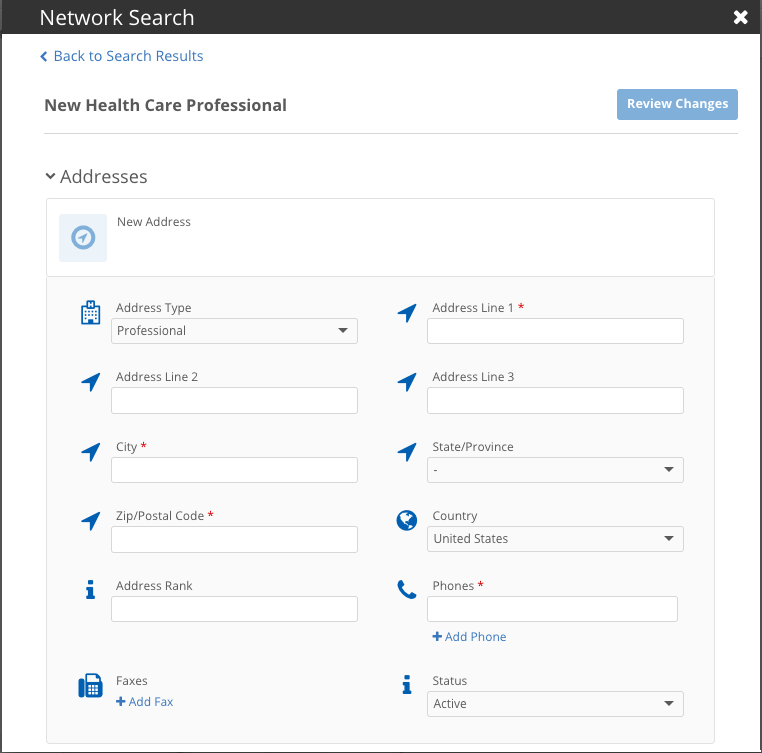
Task: Click the arrow icon beside Address Line 1
Action: 407,313
